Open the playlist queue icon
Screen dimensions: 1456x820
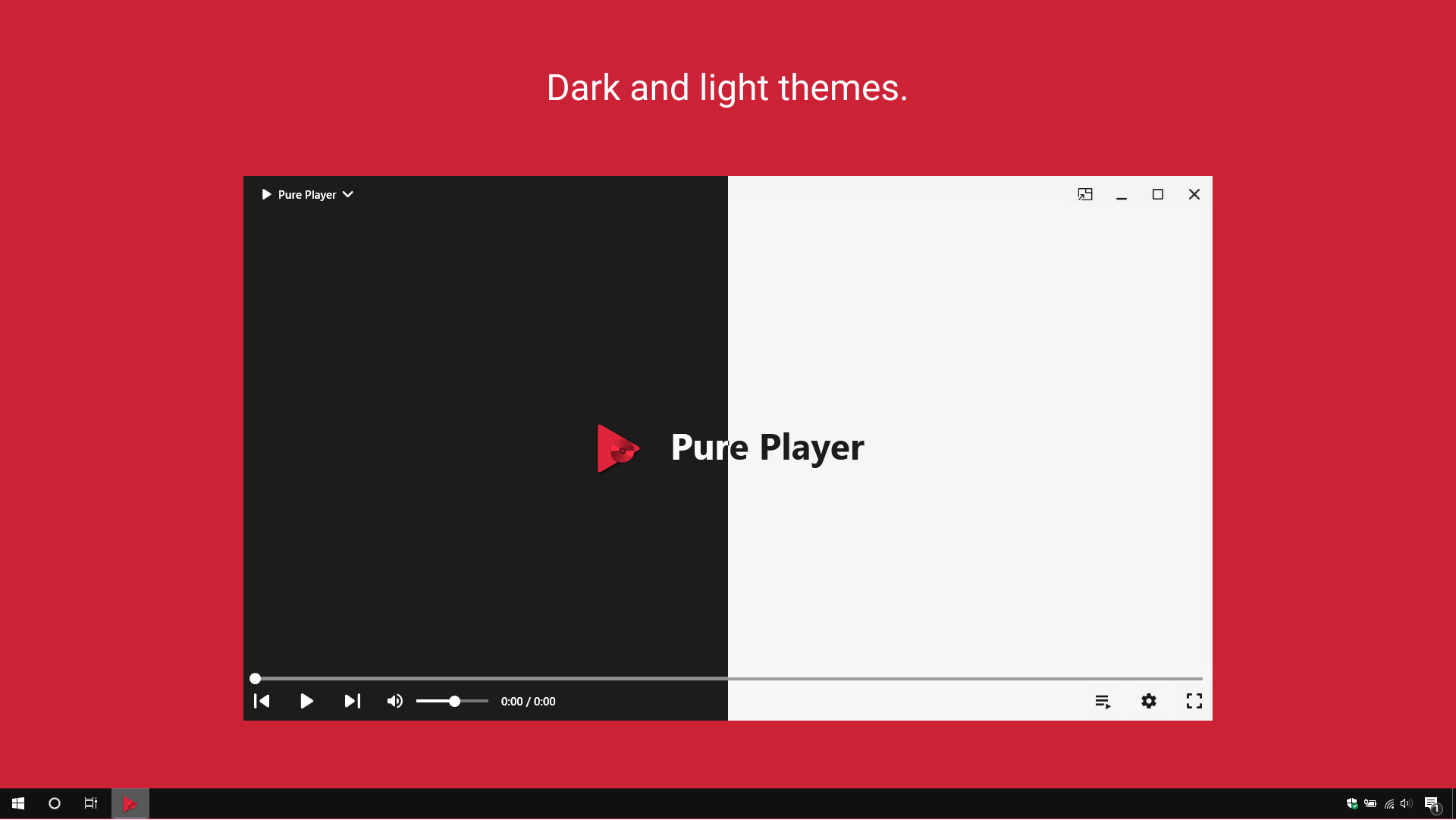tap(1103, 702)
